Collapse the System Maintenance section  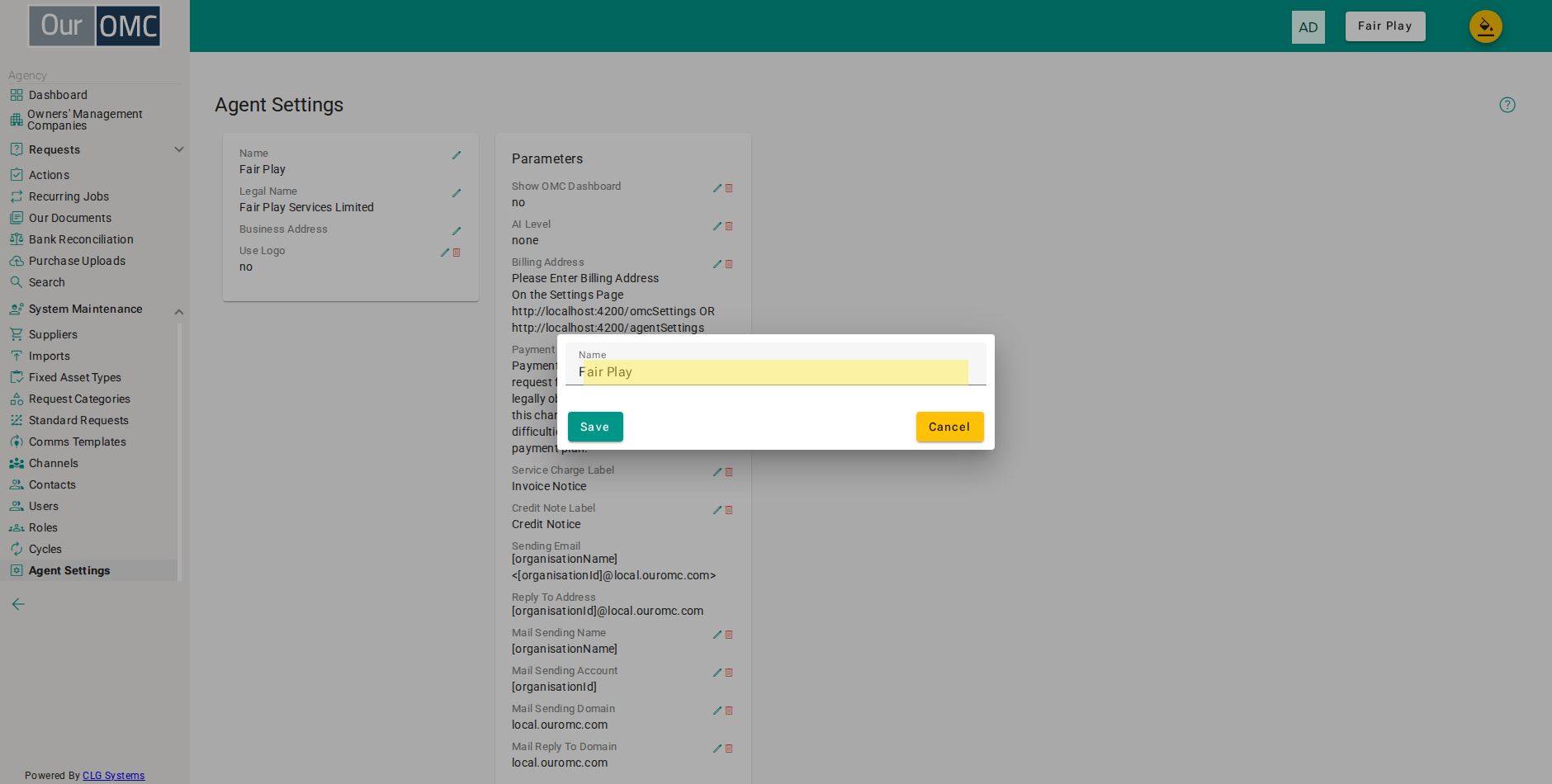179,311
